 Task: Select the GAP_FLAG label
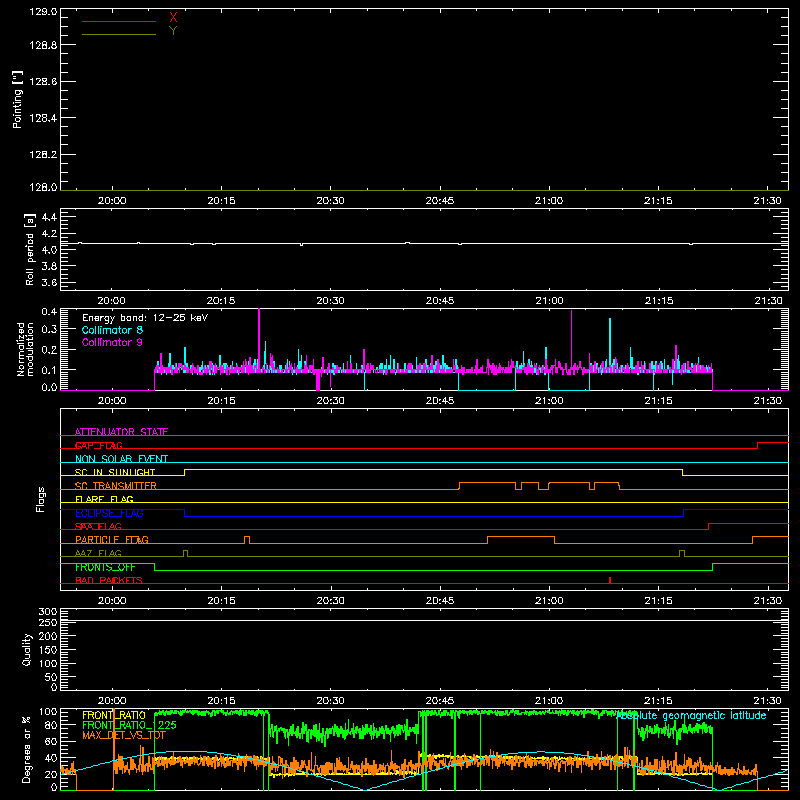(x=98, y=445)
